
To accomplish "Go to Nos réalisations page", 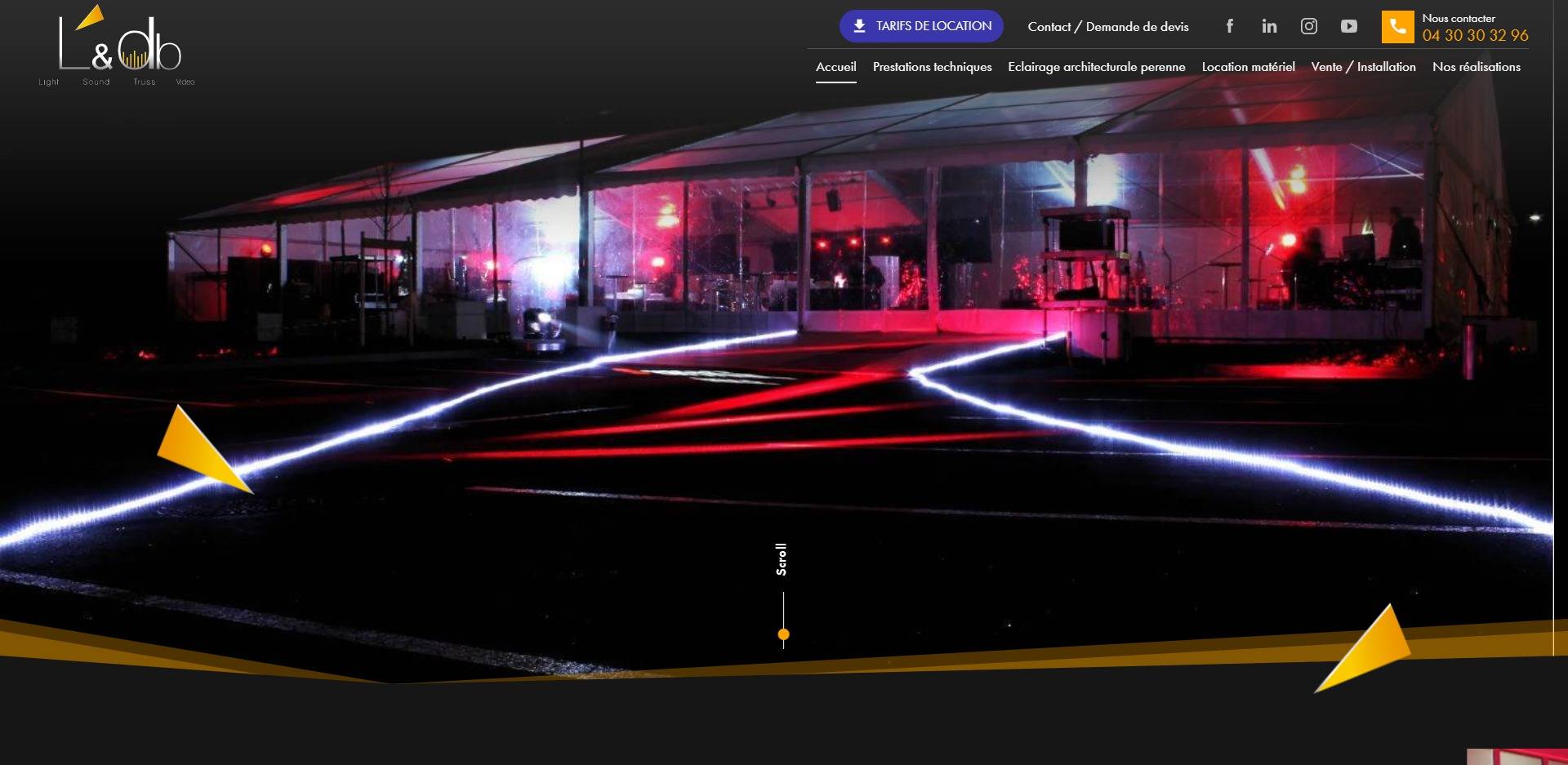I will (x=1476, y=67).
